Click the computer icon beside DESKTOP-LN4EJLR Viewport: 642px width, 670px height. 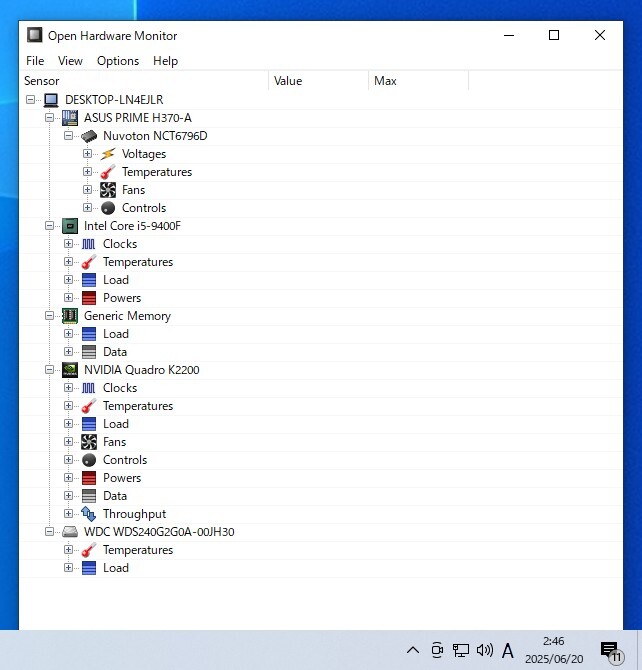coord(51,100)
